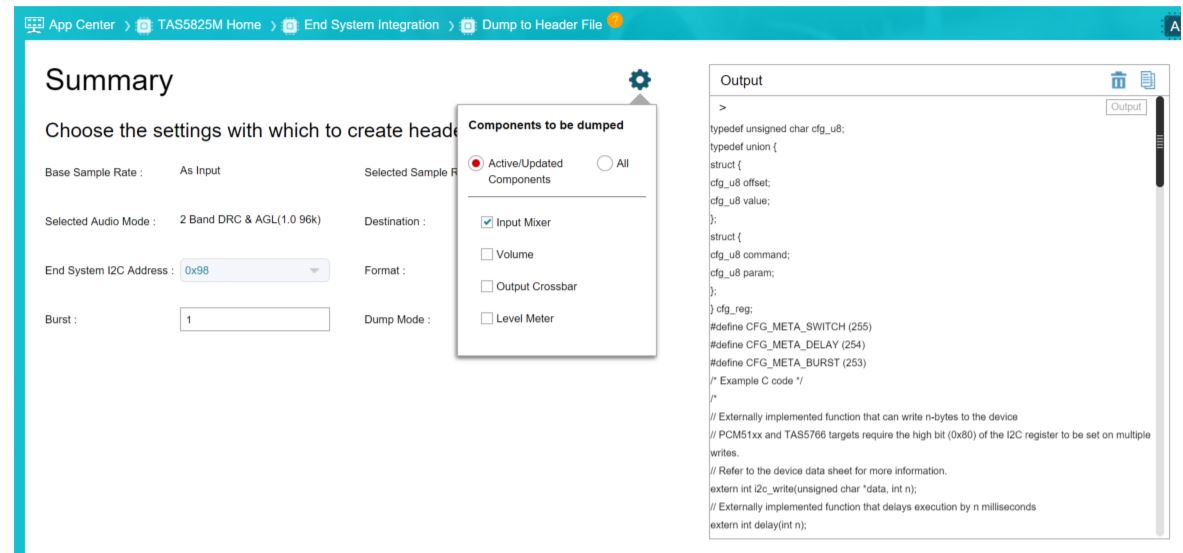1183x553 pixels.
Task: Uncheck the Input Mixer checkbox
Action: pyautogui.click(x=487, y=222)
